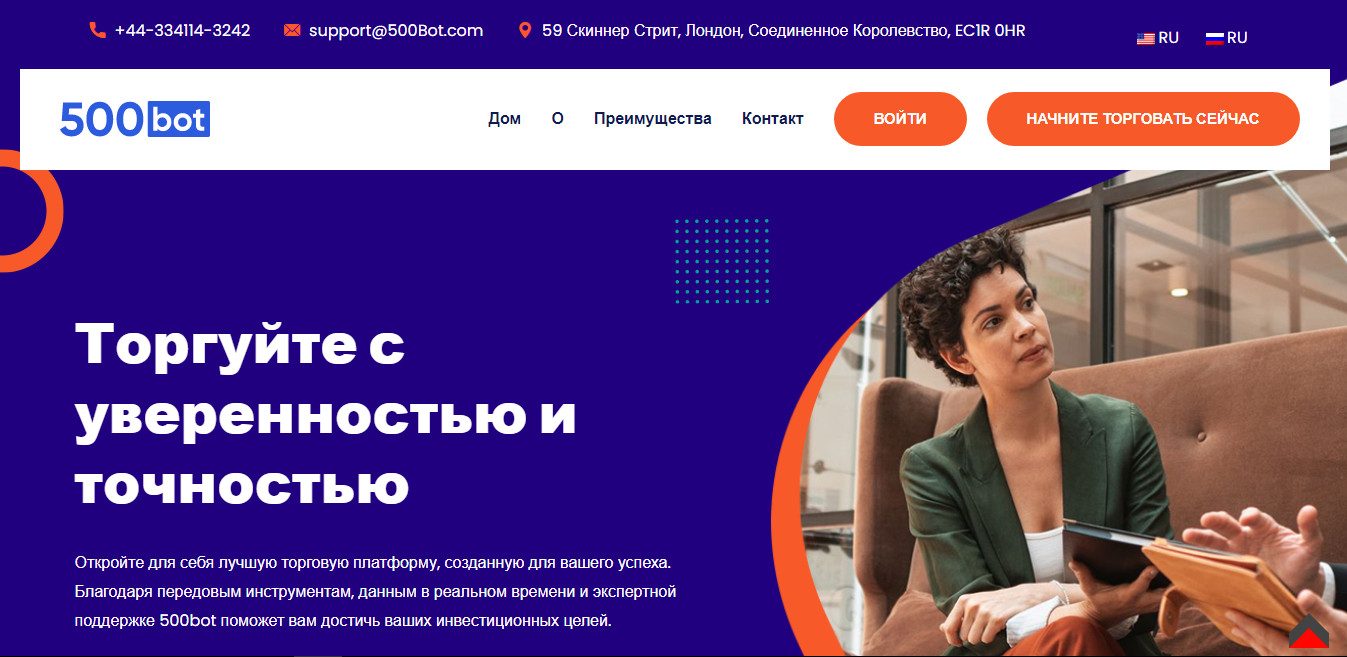Click the red scroll-to-top arrow
The height and width of the screenshot is (657, 1347).
(x=1309, y=633)
